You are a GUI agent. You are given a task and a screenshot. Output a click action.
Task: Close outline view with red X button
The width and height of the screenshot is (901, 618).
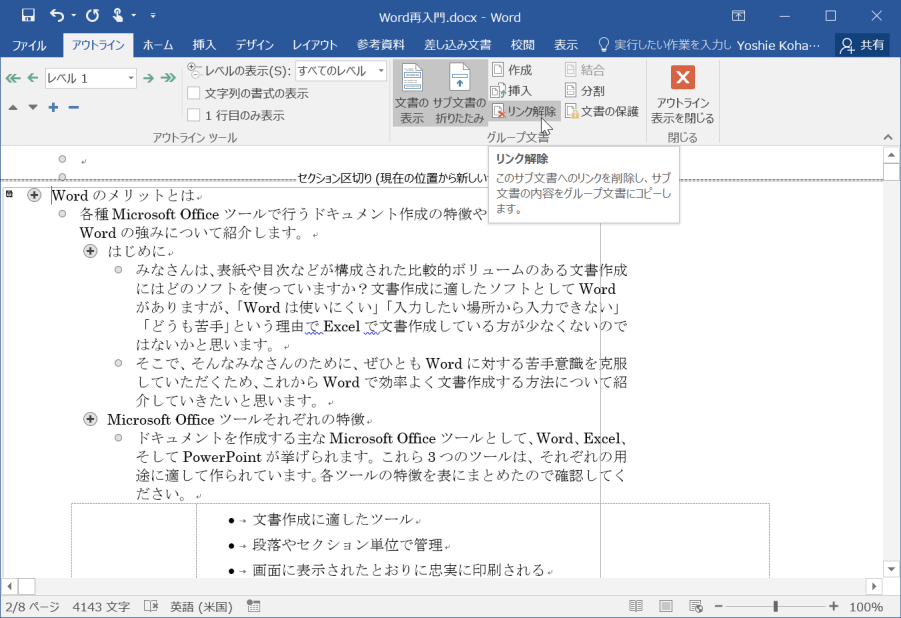(683, 94)
